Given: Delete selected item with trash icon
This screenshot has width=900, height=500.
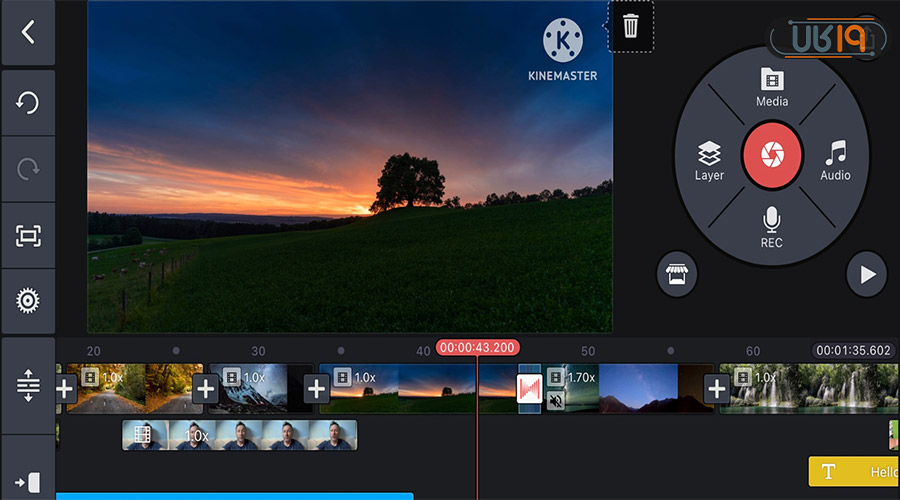Looking at the screenshot, I should click(x=630, y=26).
